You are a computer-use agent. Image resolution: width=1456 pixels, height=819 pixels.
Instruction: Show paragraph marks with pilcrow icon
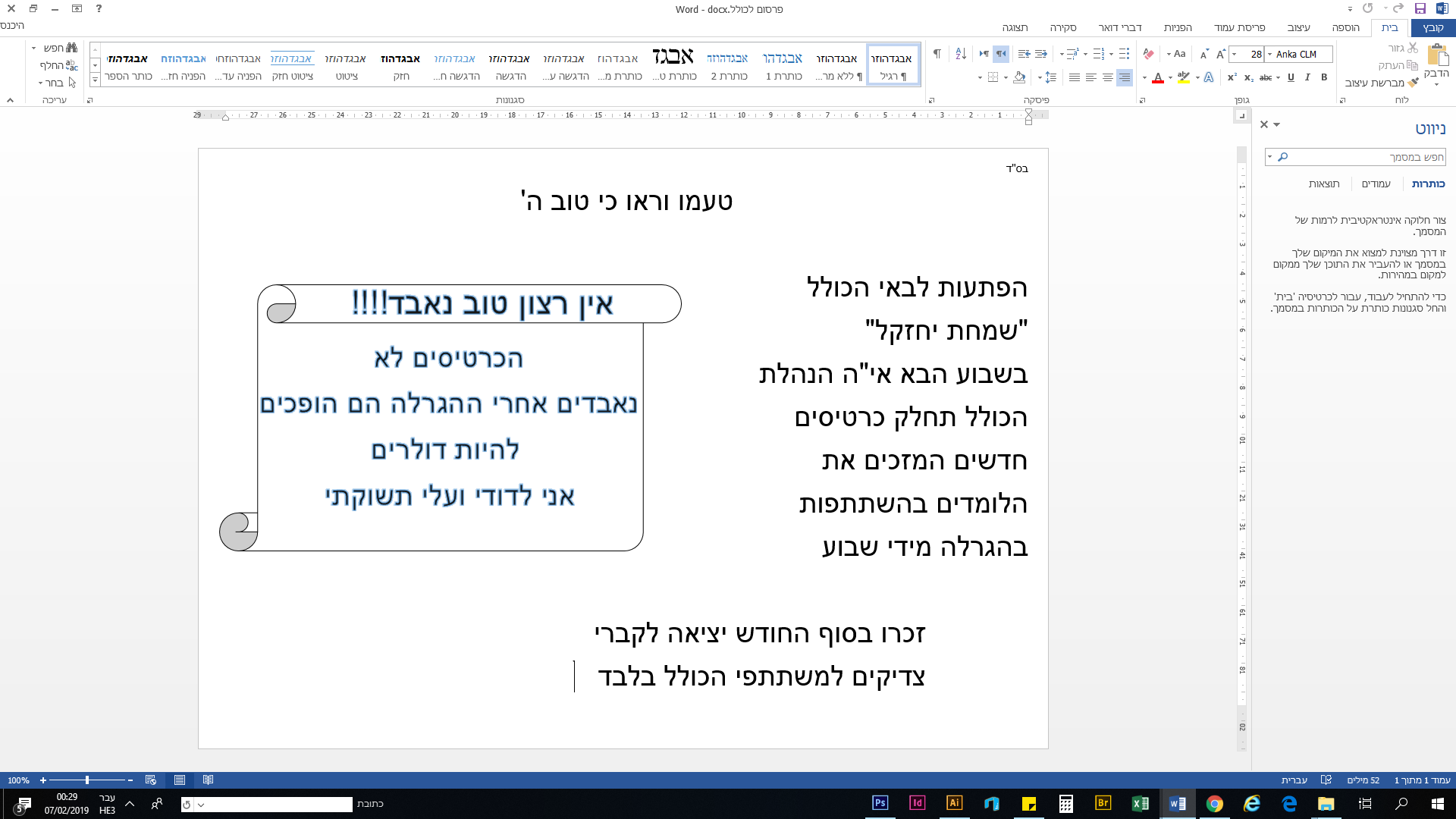pyautogui.click(x=937, y=54)
